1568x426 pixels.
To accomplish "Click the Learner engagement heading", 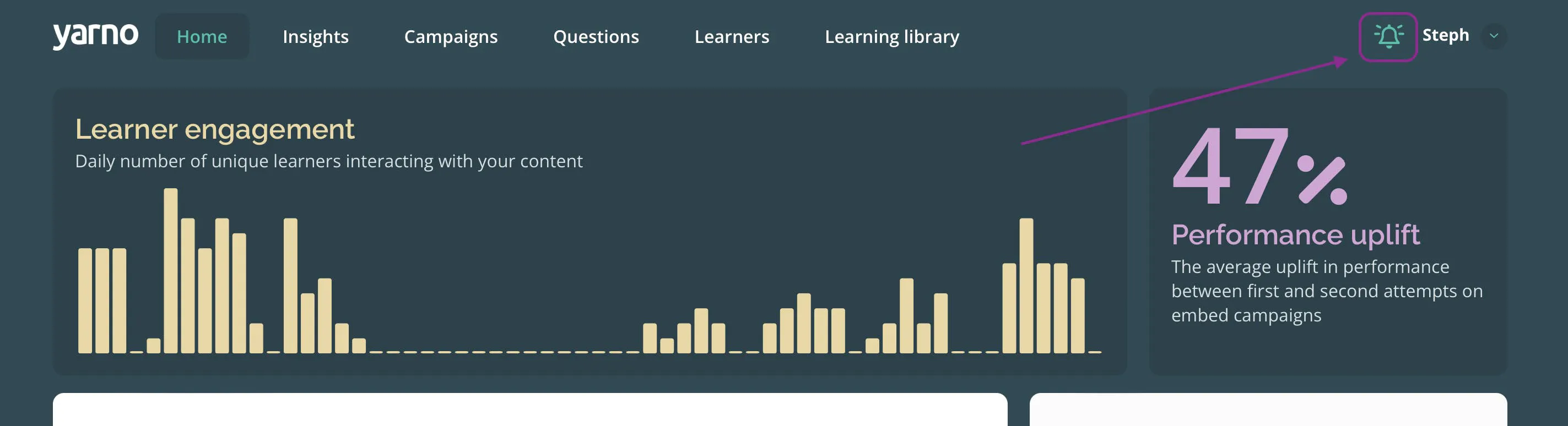I will 214,129.
